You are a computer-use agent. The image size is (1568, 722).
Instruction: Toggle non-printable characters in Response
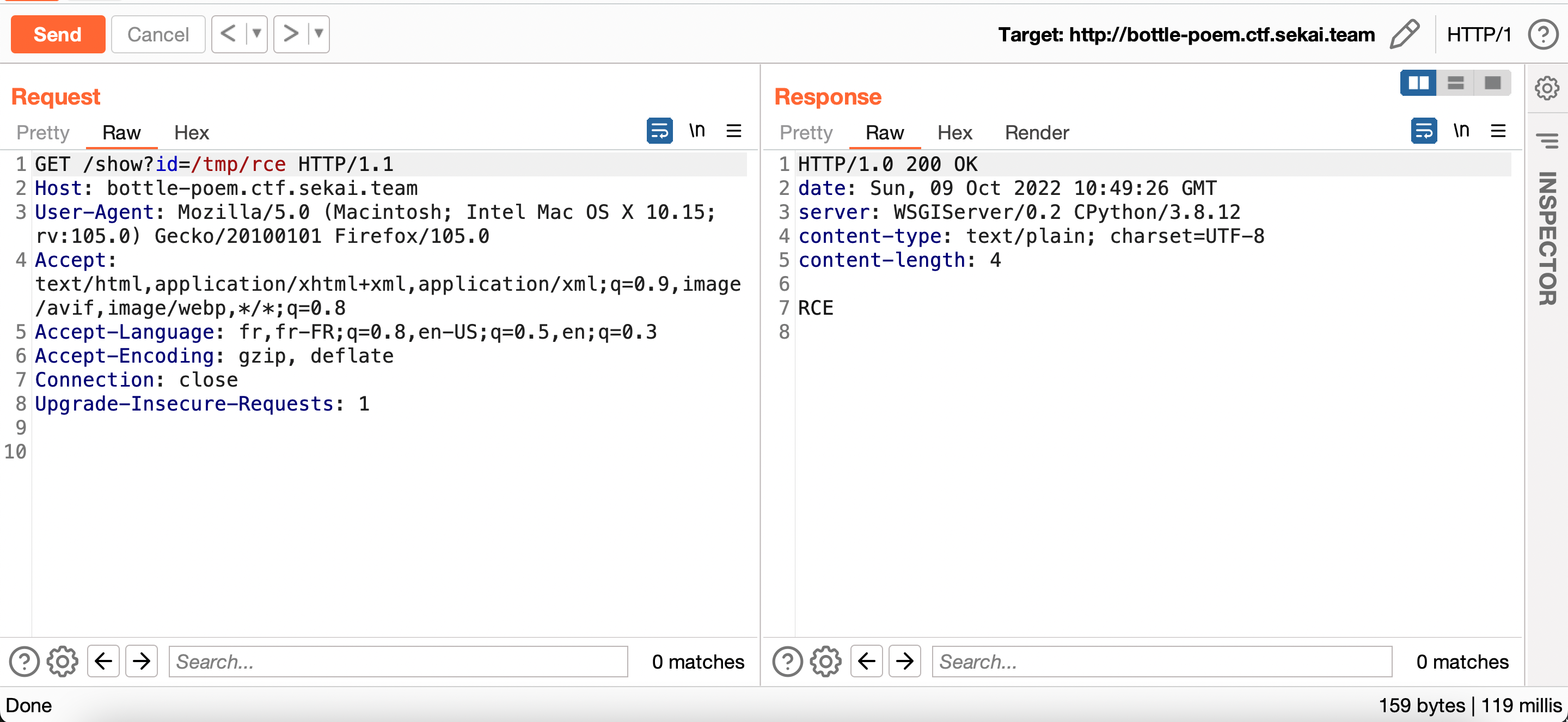pyautogui.click(x=1461, y=130)
